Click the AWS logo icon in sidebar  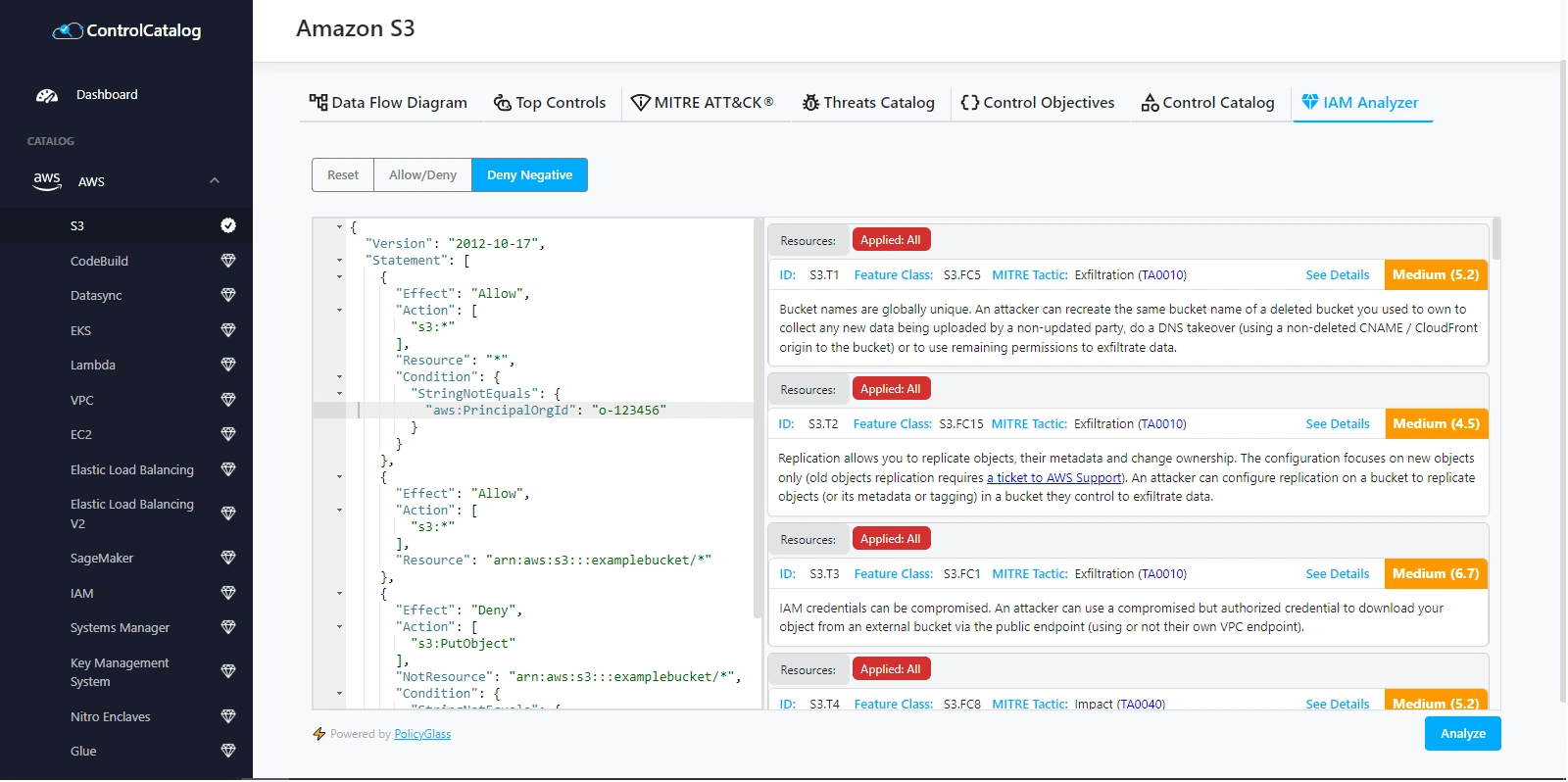click(x=47, y=181)
